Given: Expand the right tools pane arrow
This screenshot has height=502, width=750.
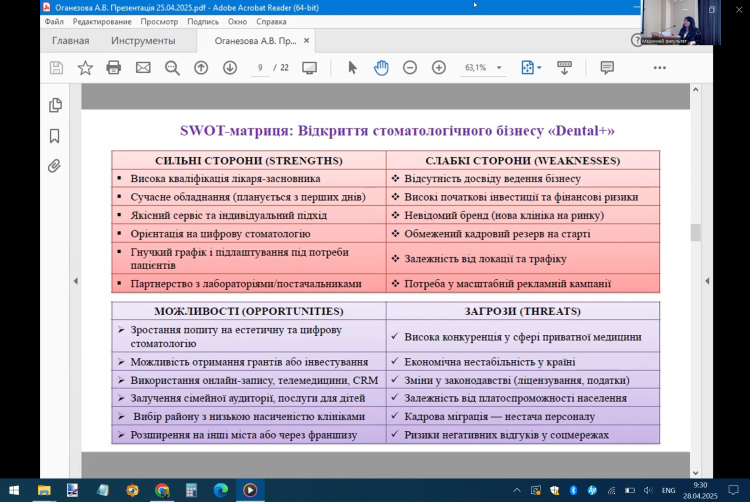Looking at the screenshot, I should coord(707,281).
